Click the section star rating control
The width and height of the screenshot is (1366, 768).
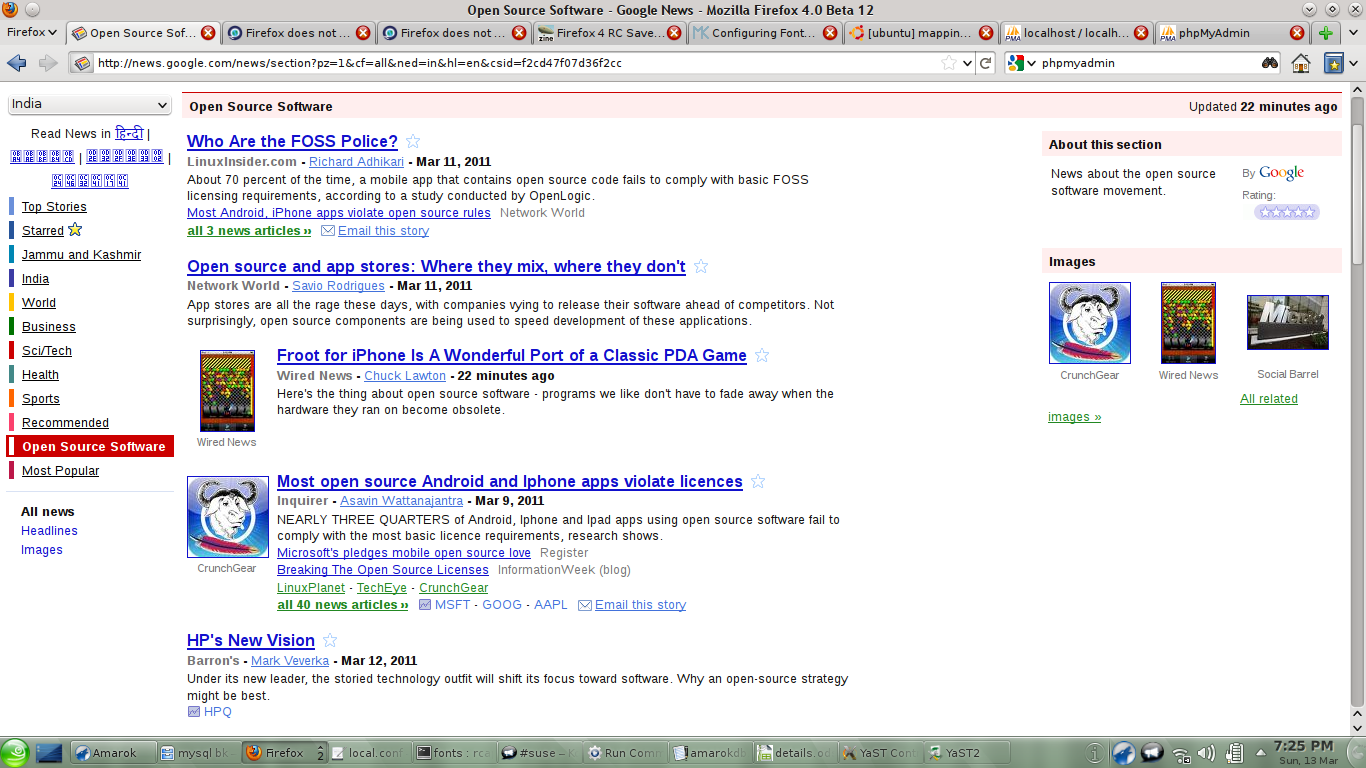tap(1287, 212)
